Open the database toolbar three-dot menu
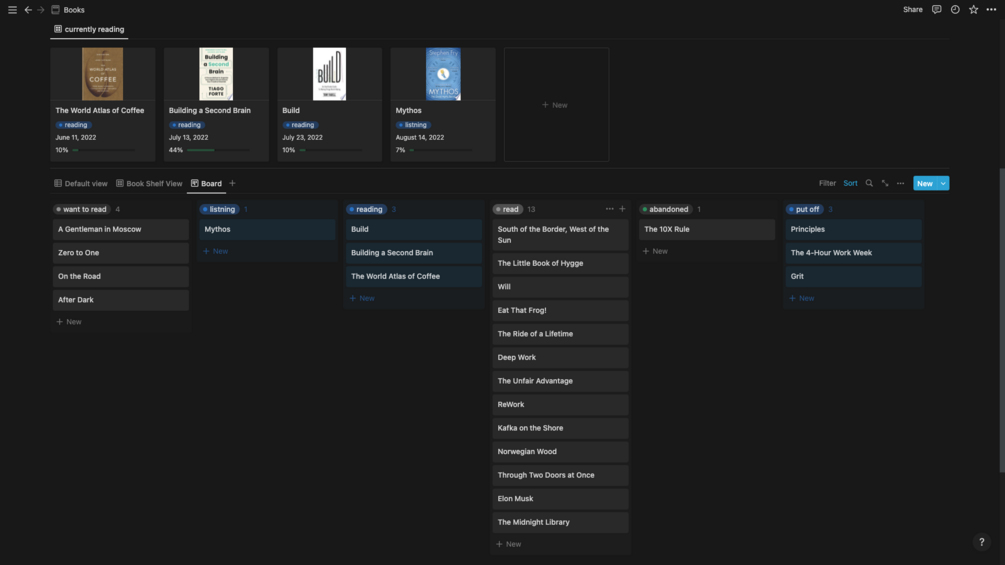The height and width of the screenshot is (565, 1005). pyautogui.click(x=901, y=183)
